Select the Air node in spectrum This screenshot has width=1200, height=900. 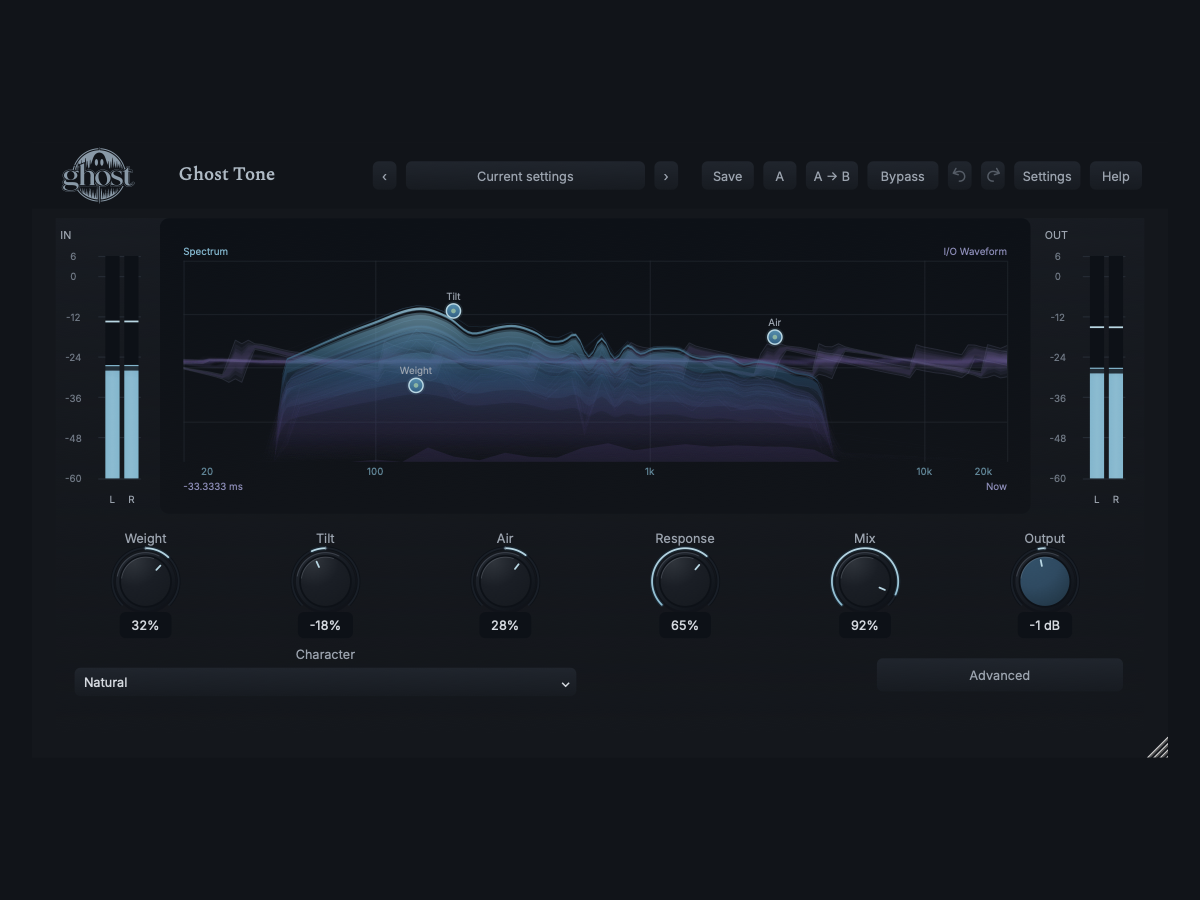[x=774, y=337]
